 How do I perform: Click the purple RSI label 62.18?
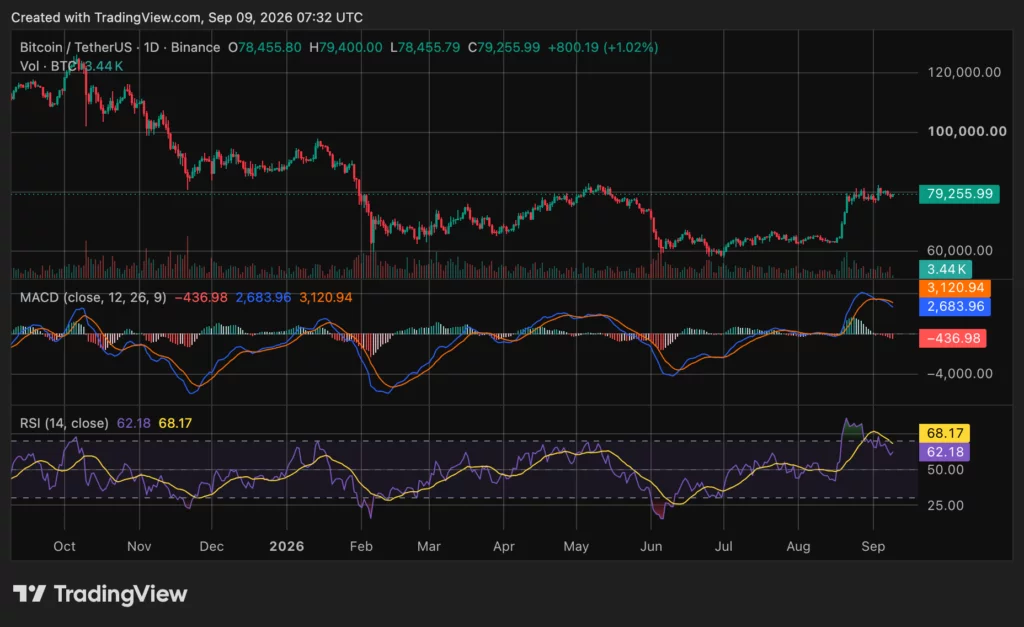point(944,452)
